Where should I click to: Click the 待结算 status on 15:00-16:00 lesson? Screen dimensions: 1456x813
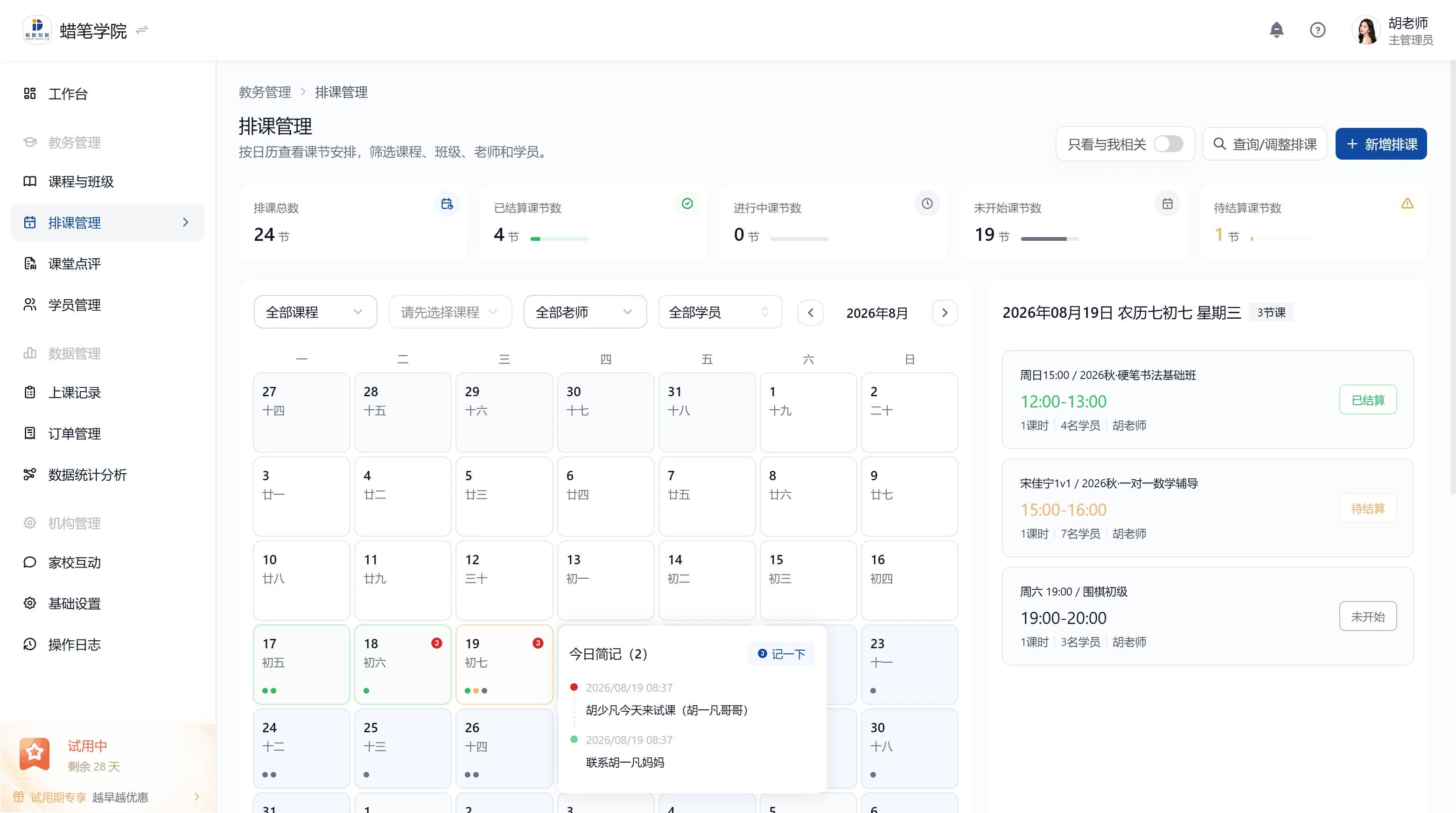click(1368, 508)
